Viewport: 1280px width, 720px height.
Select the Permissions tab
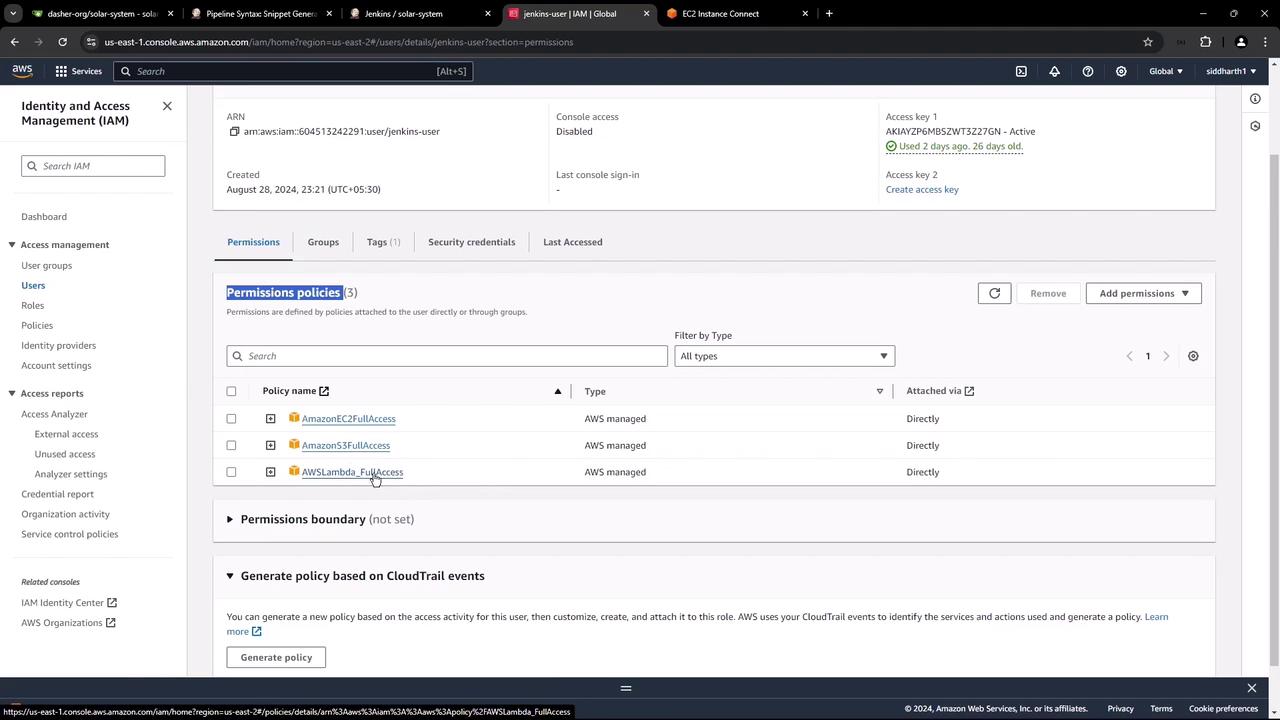coord(253,242)
